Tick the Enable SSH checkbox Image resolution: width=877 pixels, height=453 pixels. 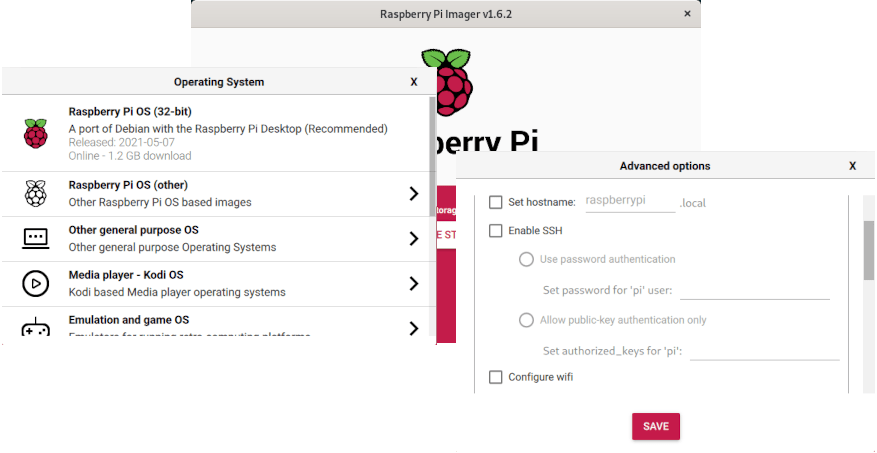(x=496, y=230)
